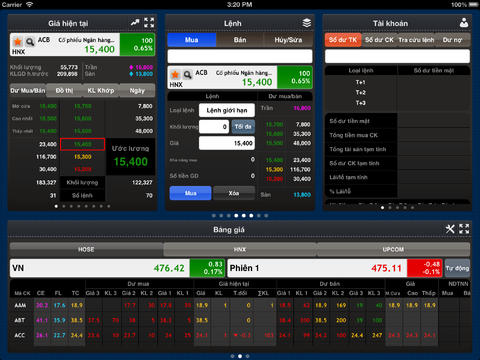The height and width of the screenshot is (360, 480).
Task: Expand the Bảng giá panel fullscreen
Action: [464, 229]
